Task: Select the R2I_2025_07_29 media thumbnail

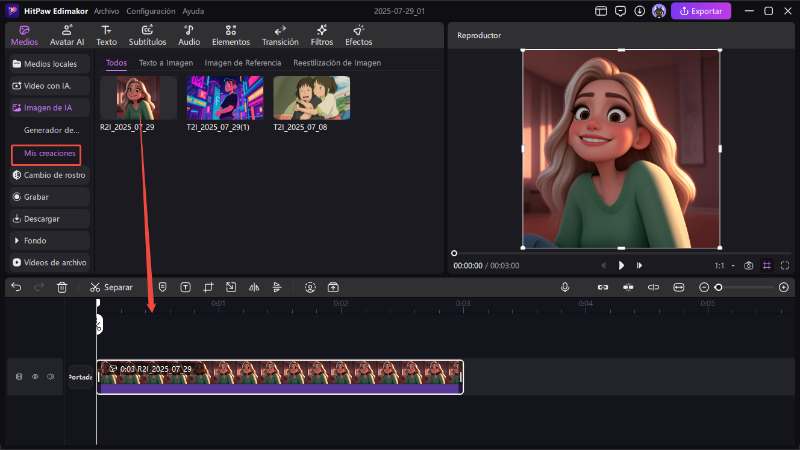Action: point(138,98)
